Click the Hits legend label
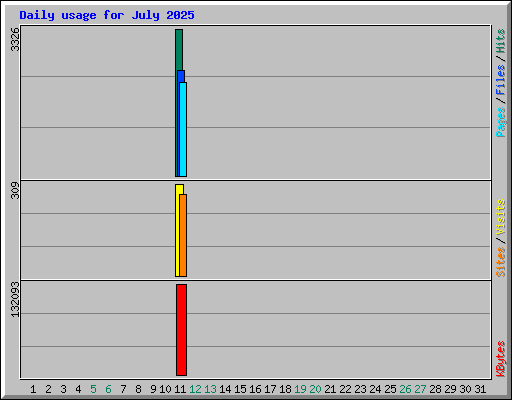This screenshot has width=512, height=400. pos(500,41)
